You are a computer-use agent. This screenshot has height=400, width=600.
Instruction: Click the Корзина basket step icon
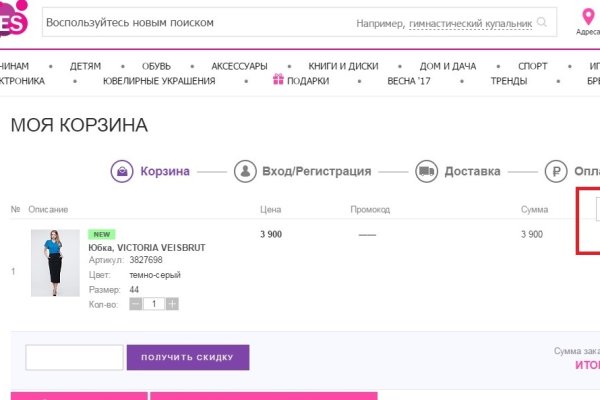point(122,171)
